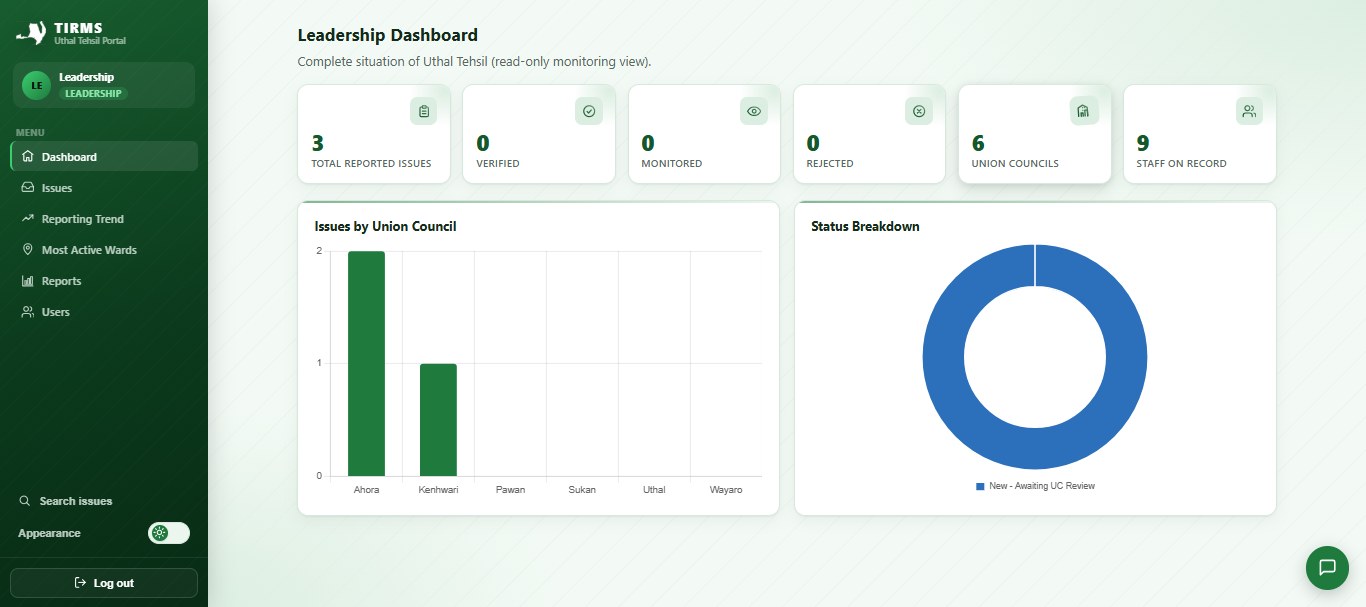Click the building icon on Union Councils card
The height and width of the screenshot is (607, 1366).
(1084, 111)
